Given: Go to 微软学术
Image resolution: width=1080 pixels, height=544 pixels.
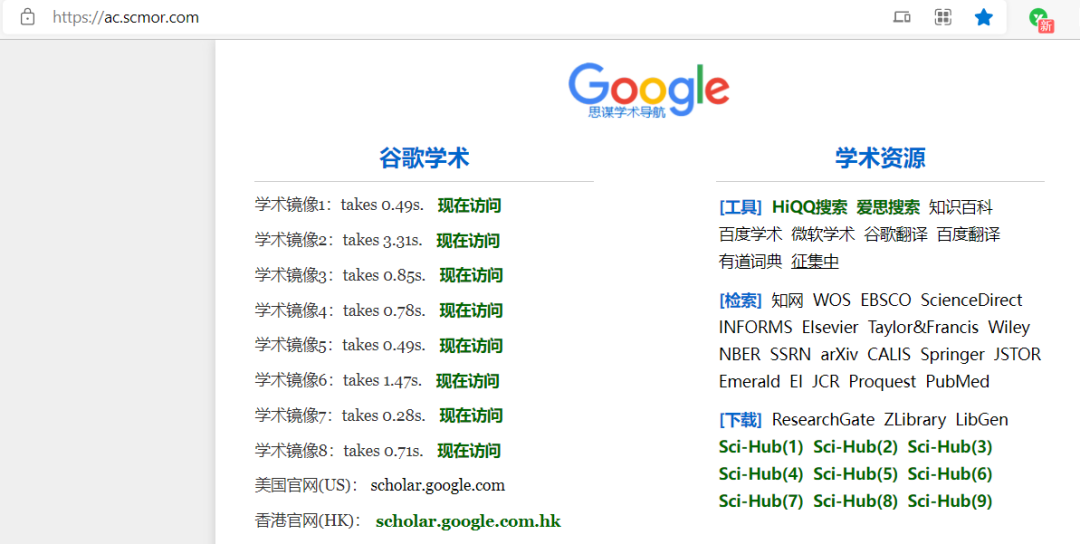Looking at the screenshot, I should click(x=823, y=234).
